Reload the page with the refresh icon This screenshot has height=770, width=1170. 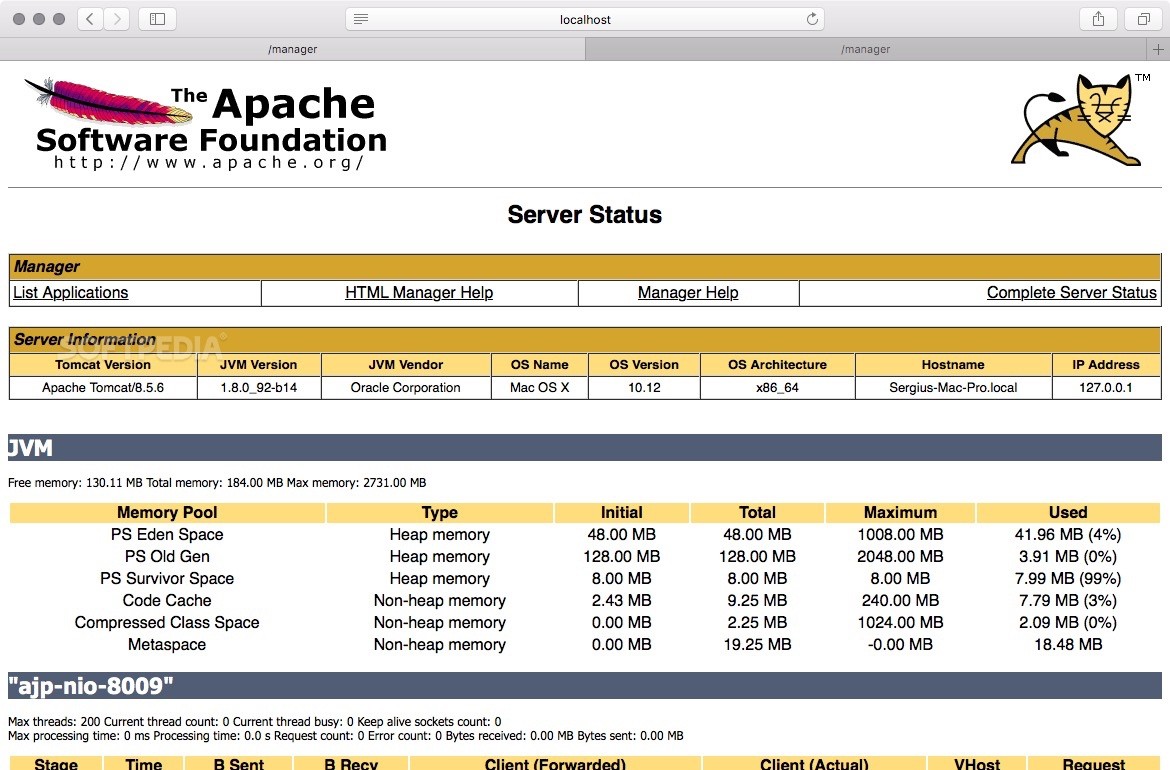pyautogui.click(x=812, y=19)
